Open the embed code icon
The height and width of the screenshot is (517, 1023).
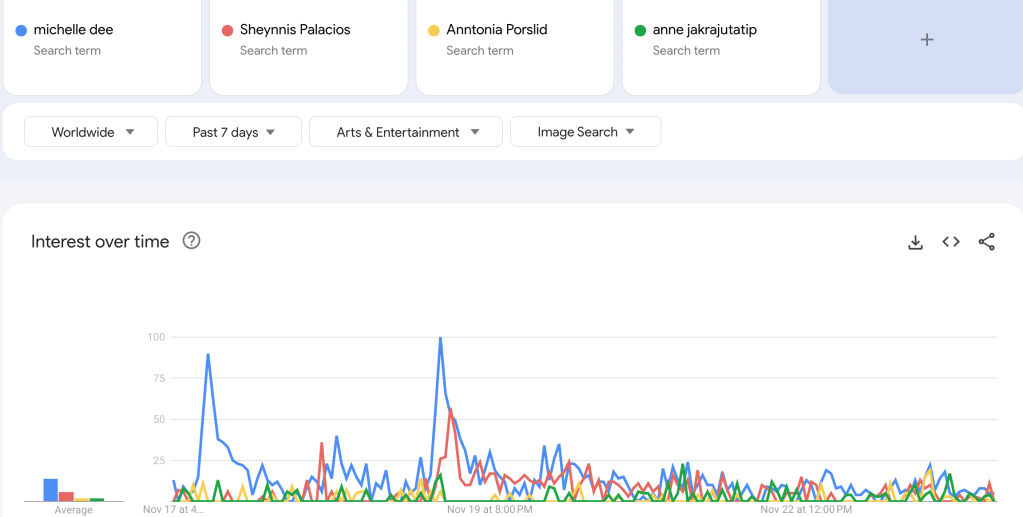(951, 242)
